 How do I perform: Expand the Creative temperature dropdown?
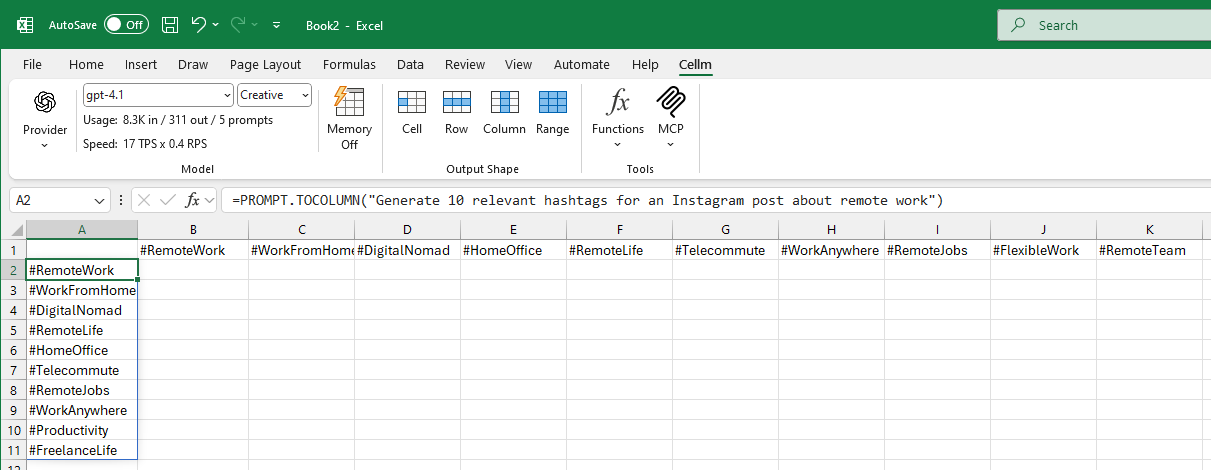pyautogui.click(x=305, y=95)
